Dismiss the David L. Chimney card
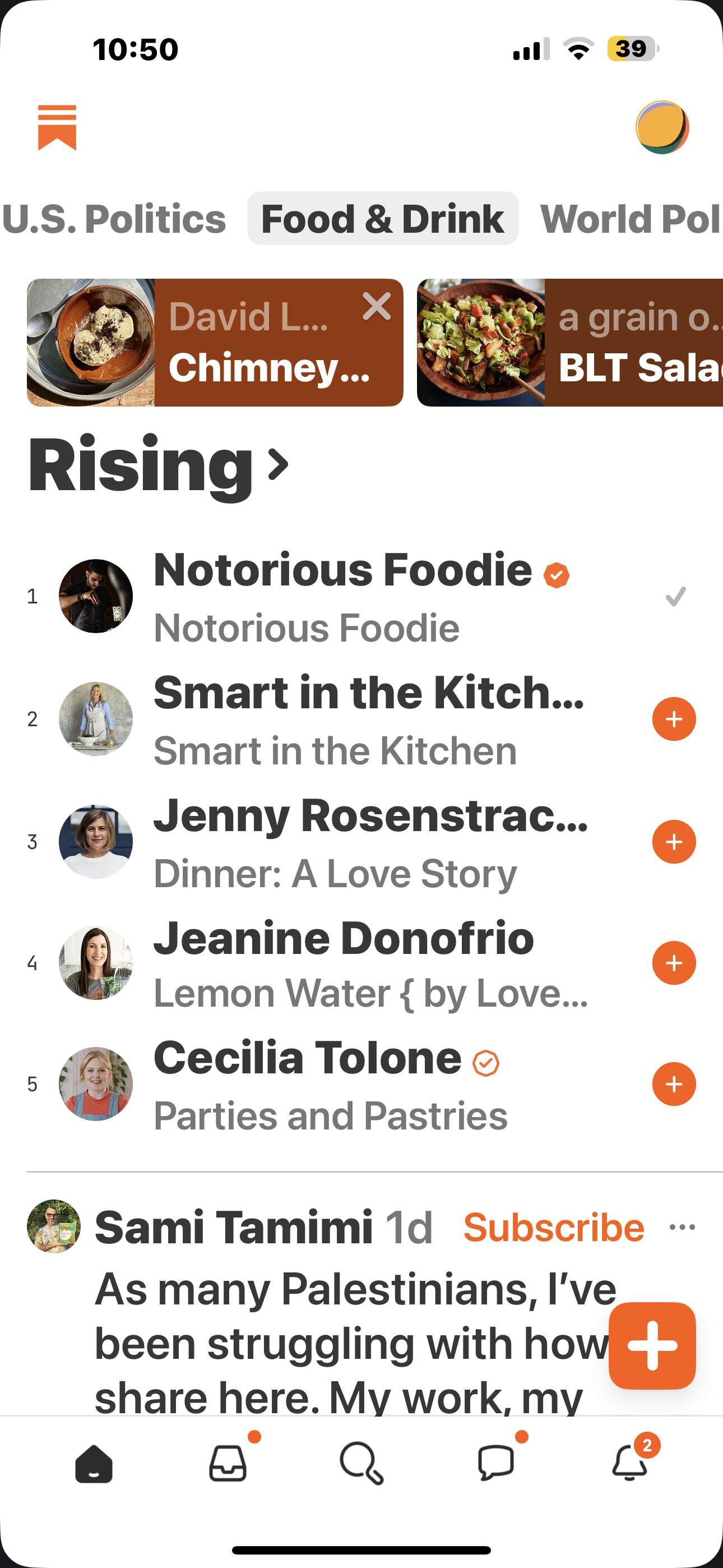Screen dimensions: 723x1568 pyautogui.click(x=377, y=306)
